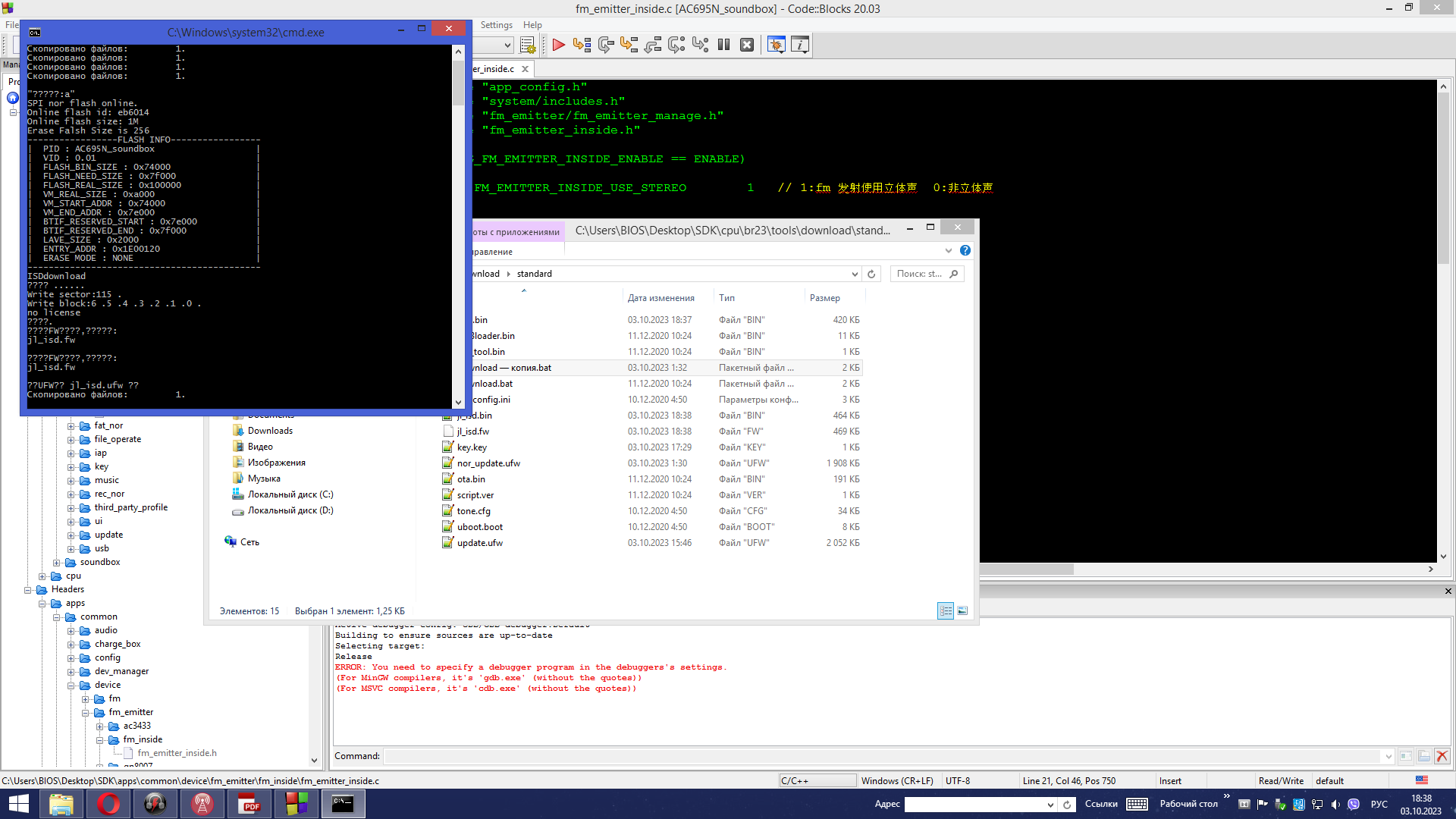Viewport: 1456px width, 819px height.
Task: Switch Explorer to details list view
Action: (x=946, y=610)
